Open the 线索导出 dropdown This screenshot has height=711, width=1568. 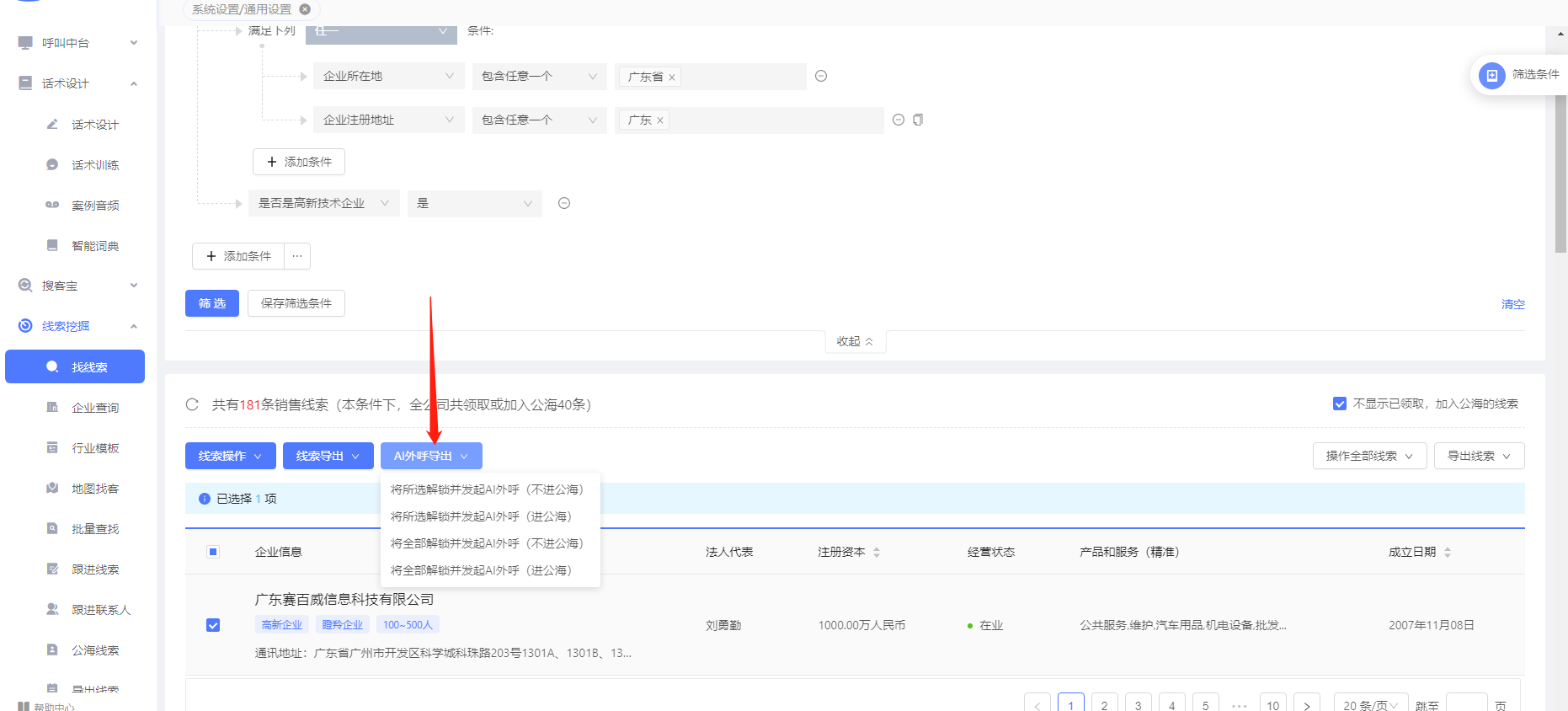coord(328,456)
